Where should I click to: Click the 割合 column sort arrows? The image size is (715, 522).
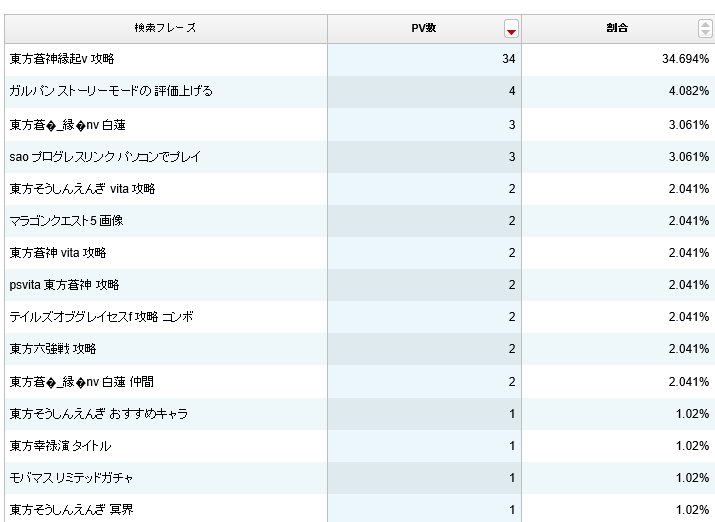[x=705, y=28]
